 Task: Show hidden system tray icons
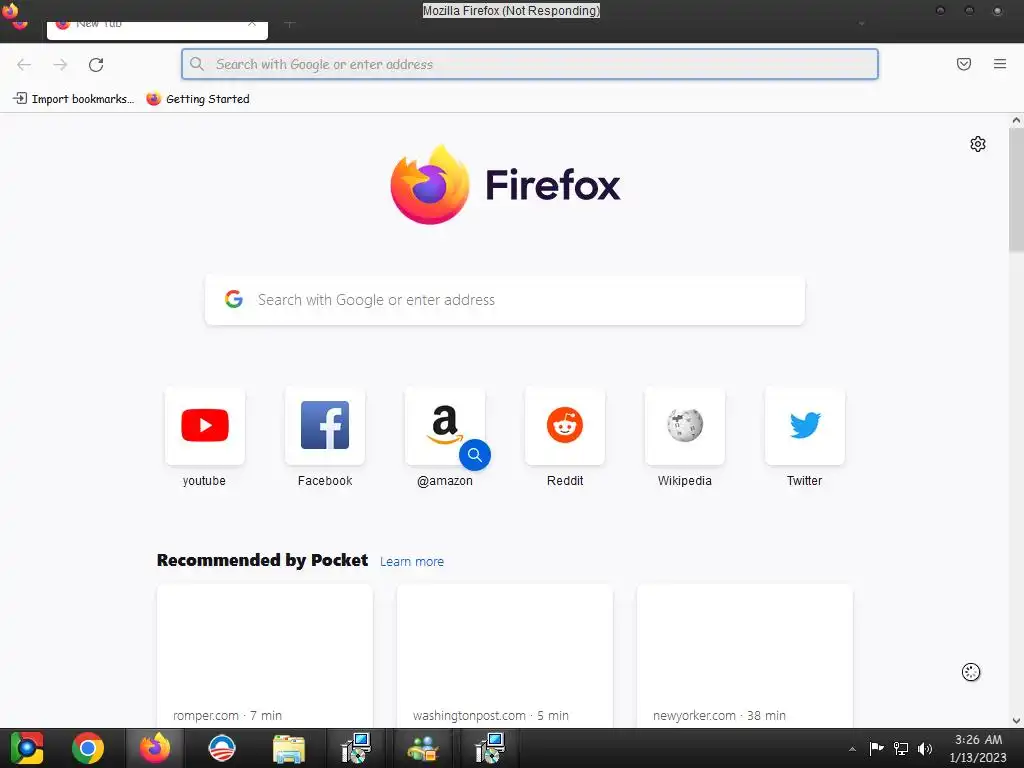(852, 749)
